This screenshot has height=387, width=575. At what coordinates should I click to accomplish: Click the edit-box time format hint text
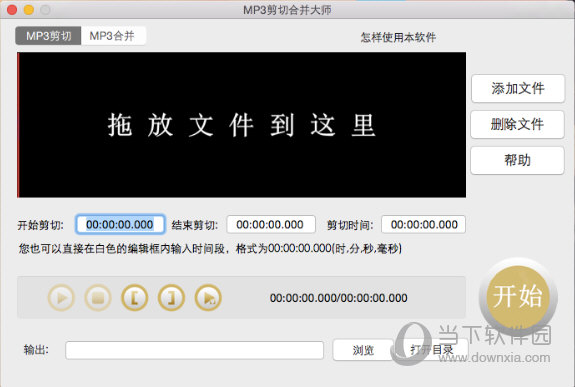210,249
